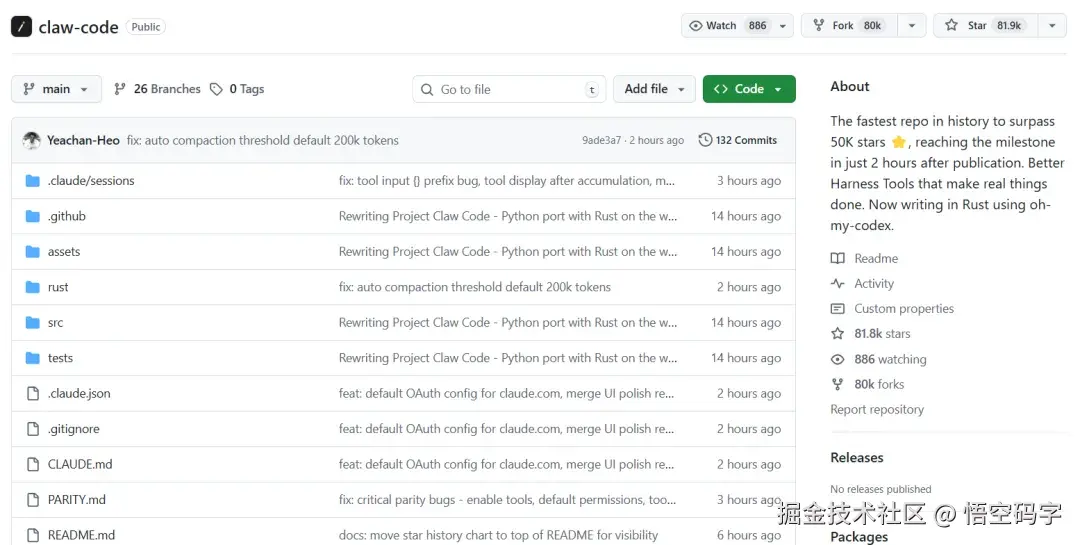
Task: Click the assets folder icon
Action: coord(32,251)
